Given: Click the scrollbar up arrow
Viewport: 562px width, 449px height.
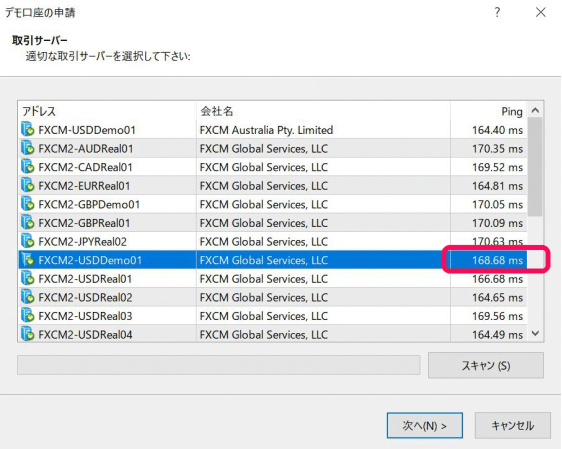Looking at the screenshot, I should (x=535, y=110).
